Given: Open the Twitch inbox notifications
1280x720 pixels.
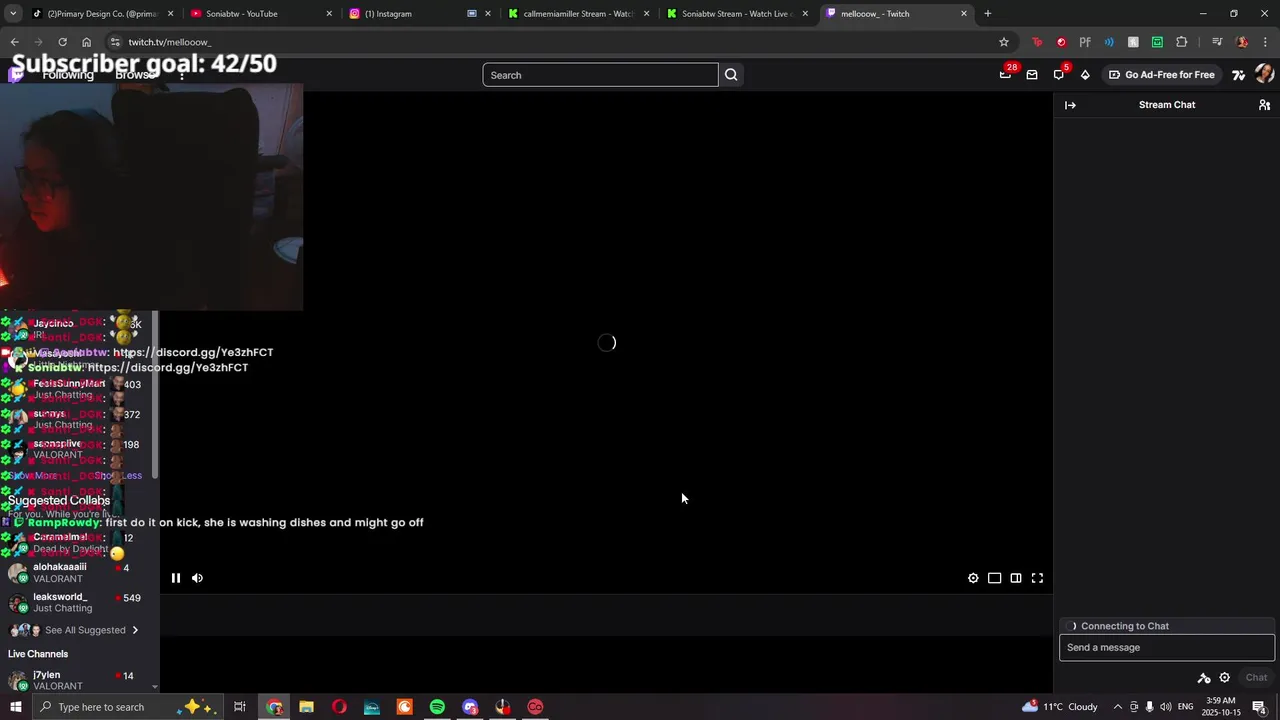Looking at the screenshot, I should (1032, 75).
